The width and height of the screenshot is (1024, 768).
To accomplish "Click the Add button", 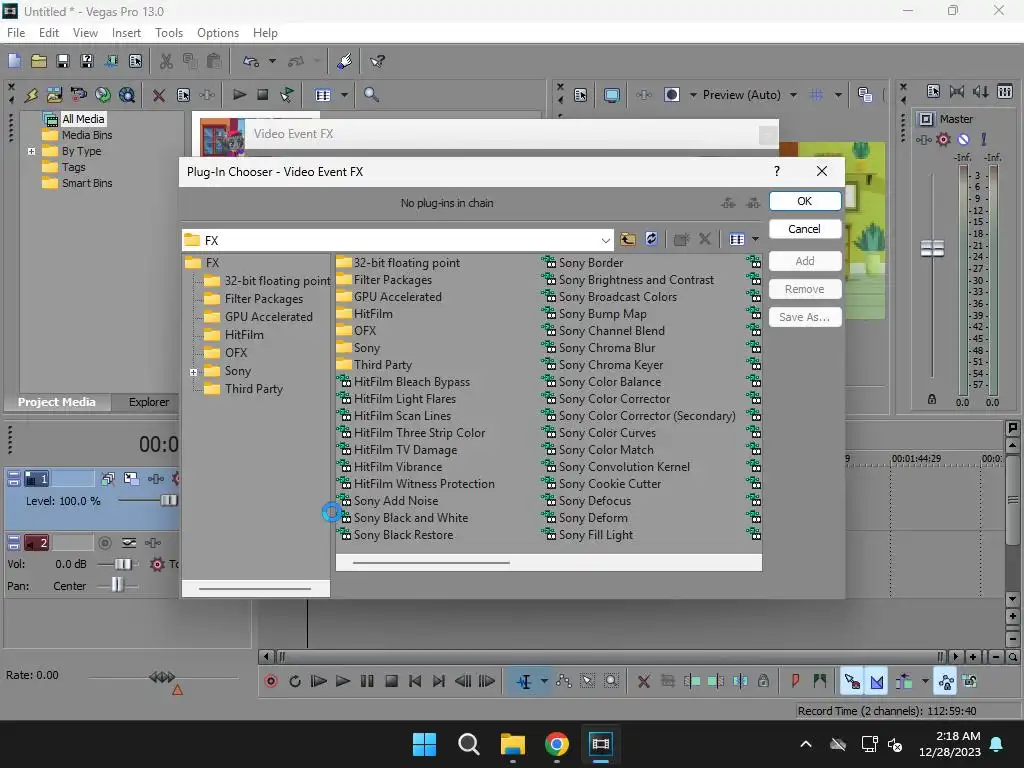I will 805,261.
